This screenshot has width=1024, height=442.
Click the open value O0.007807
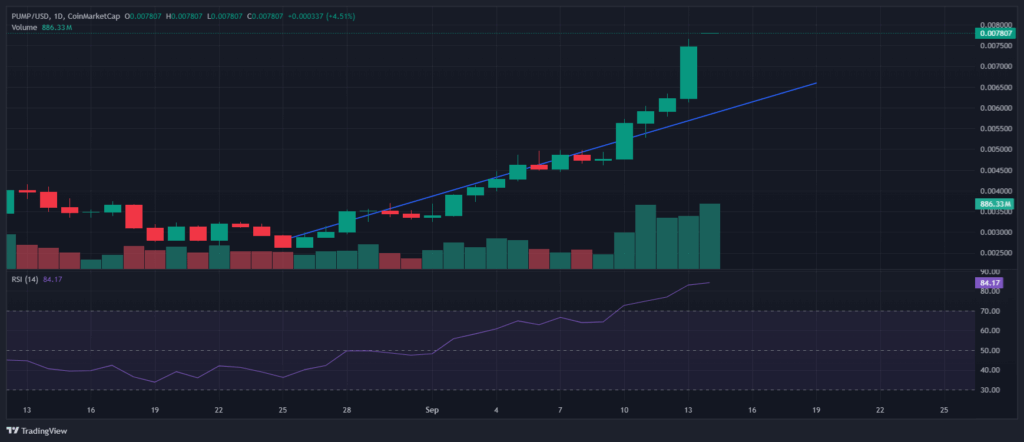tap(142, 16)
